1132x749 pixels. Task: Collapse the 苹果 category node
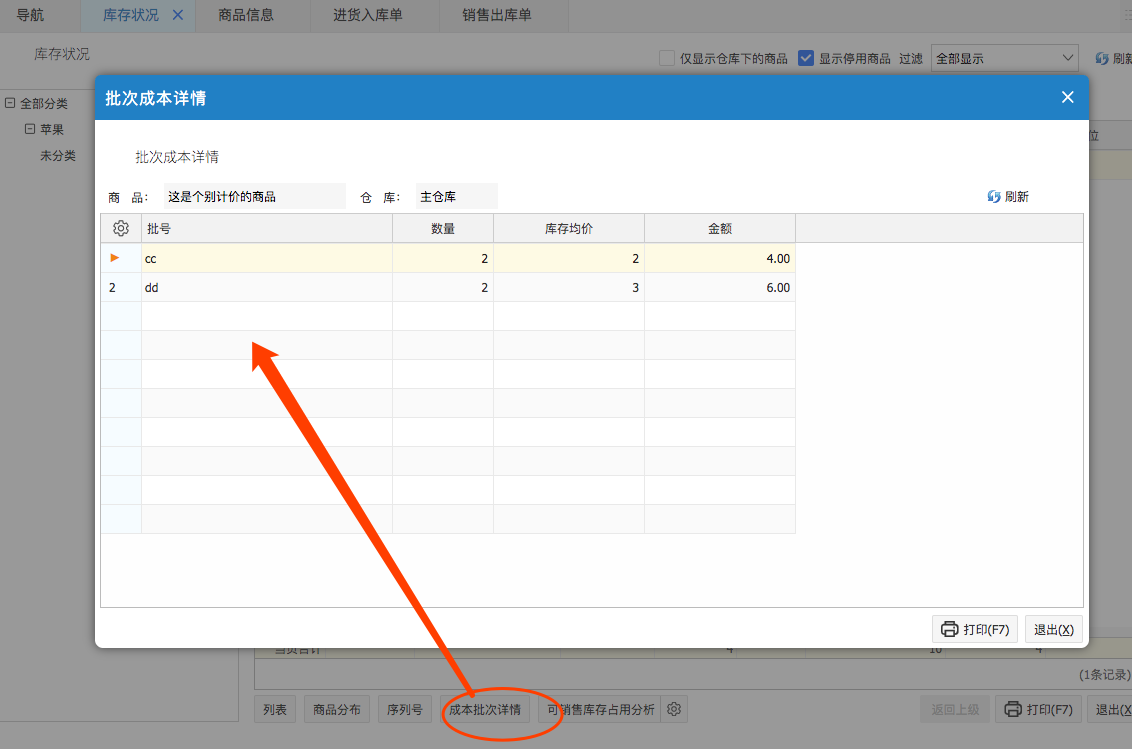point(30,129)
